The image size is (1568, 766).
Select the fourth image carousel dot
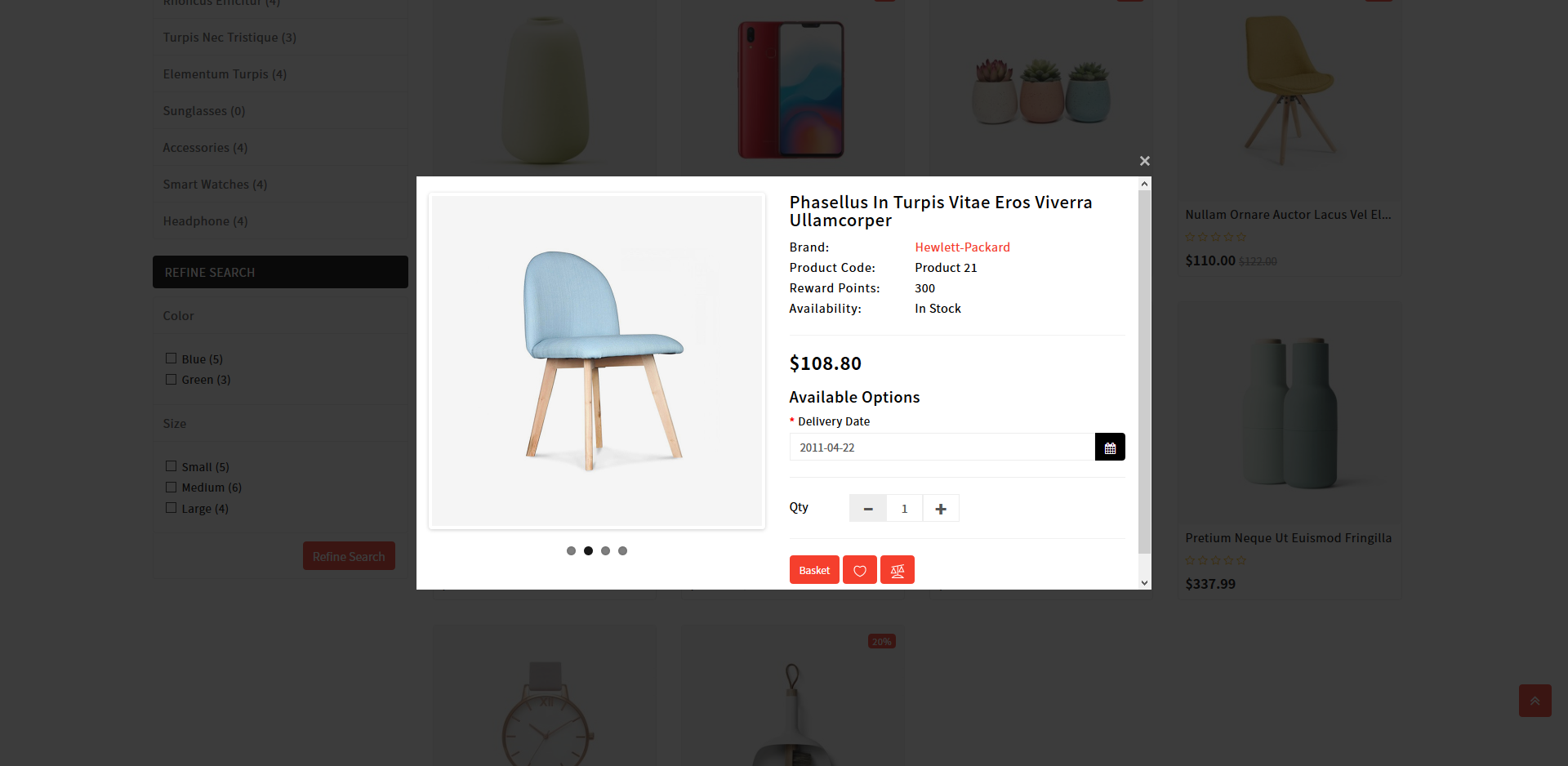[622, 550]
